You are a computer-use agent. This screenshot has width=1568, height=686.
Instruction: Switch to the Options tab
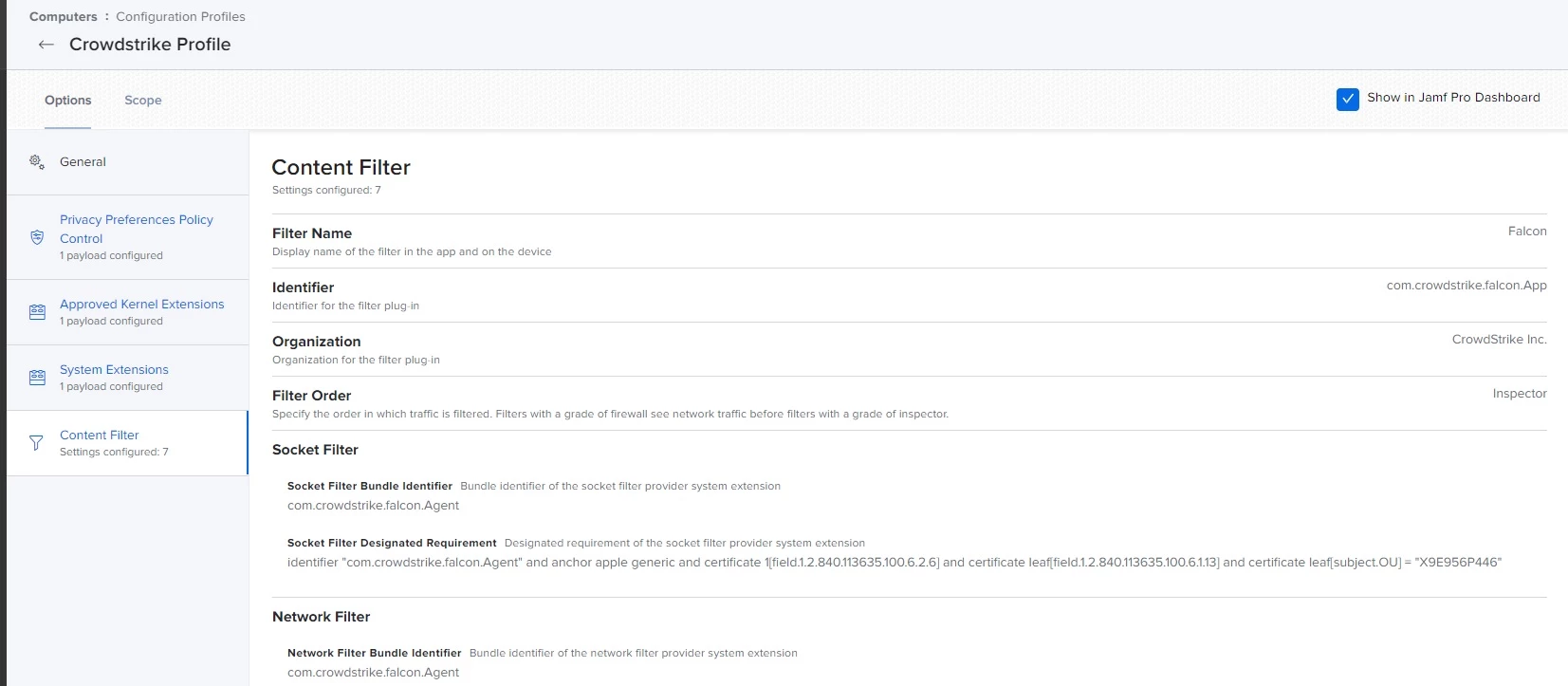[x=68, y=101]
